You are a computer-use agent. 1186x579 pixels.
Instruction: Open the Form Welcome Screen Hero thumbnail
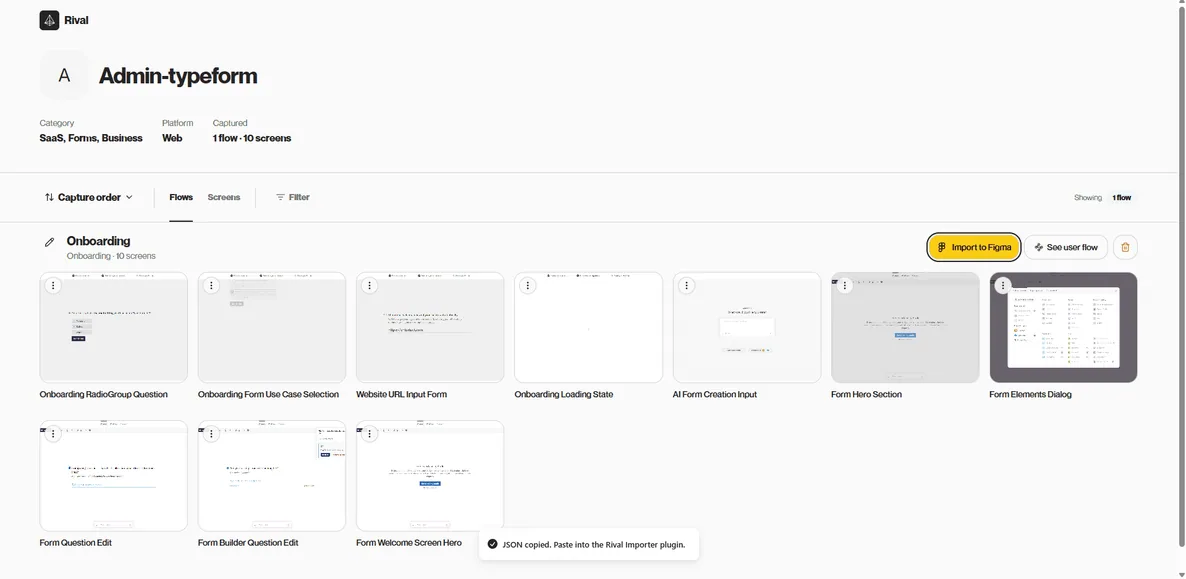point(430,475)
